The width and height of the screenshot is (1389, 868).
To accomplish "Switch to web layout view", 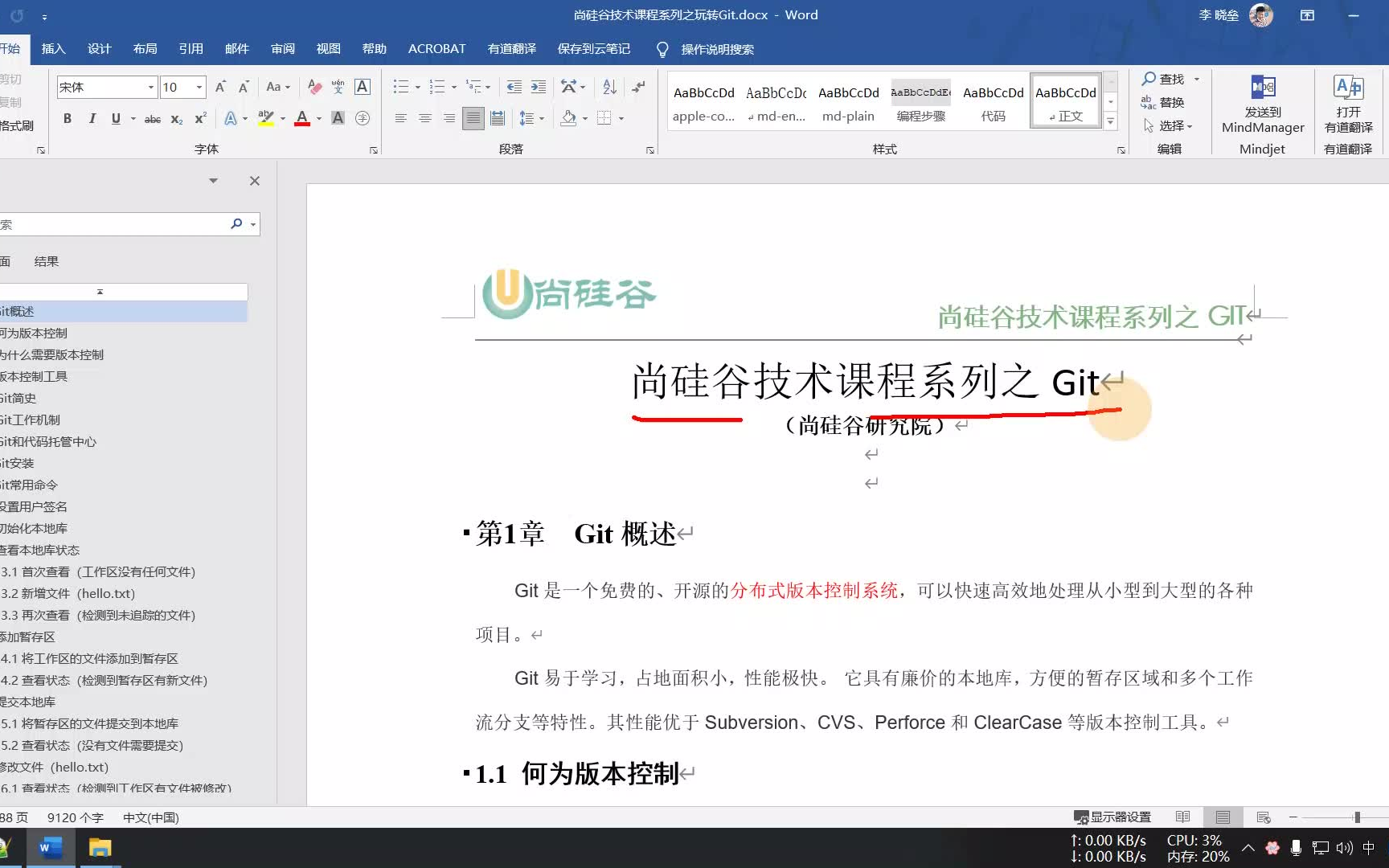I will point(1264,817).
